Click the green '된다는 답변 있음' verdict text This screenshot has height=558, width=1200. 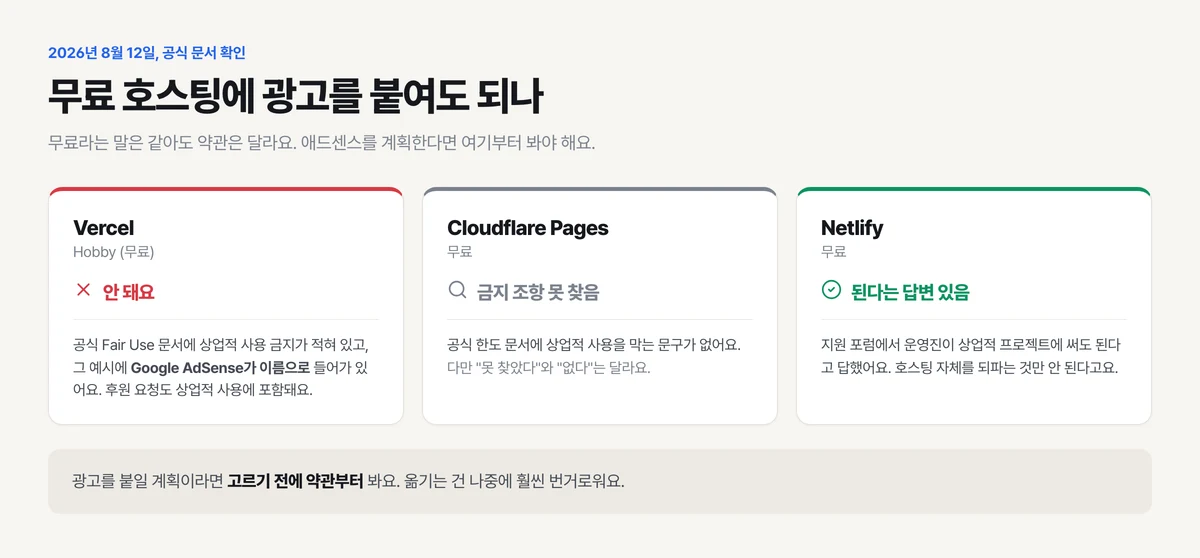tap(910, 292)
